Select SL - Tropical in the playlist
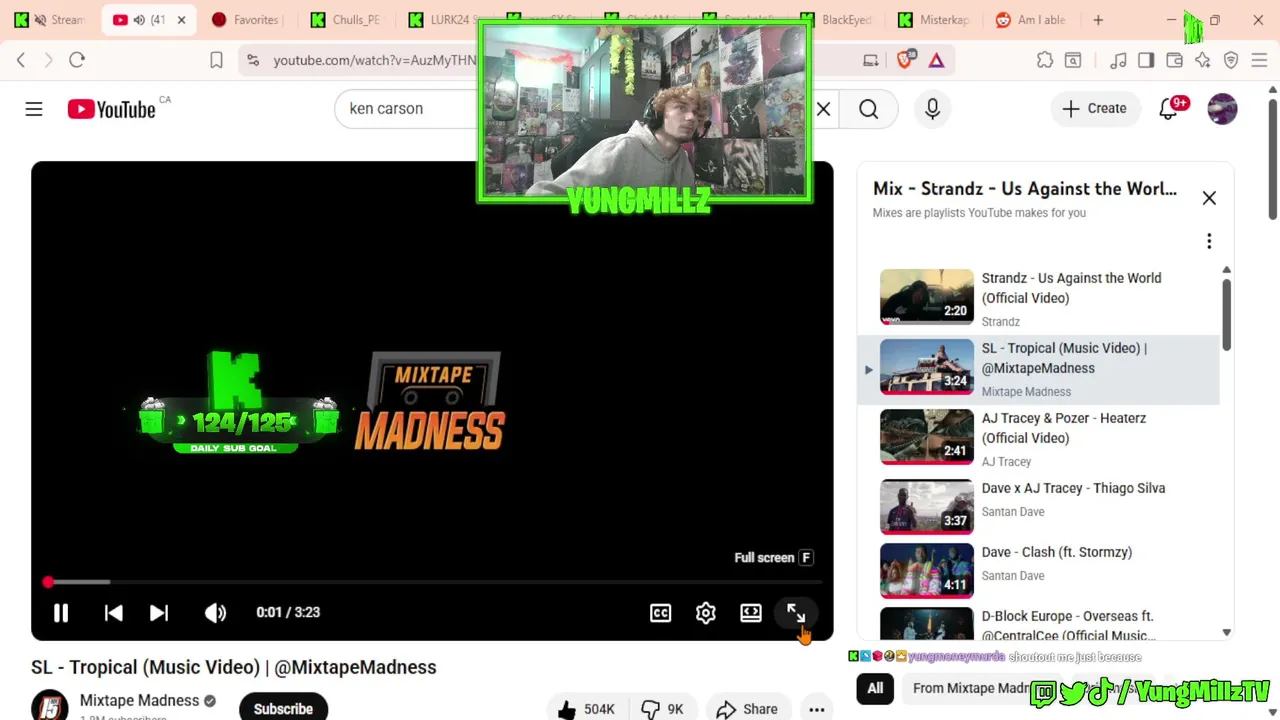 1040,369
